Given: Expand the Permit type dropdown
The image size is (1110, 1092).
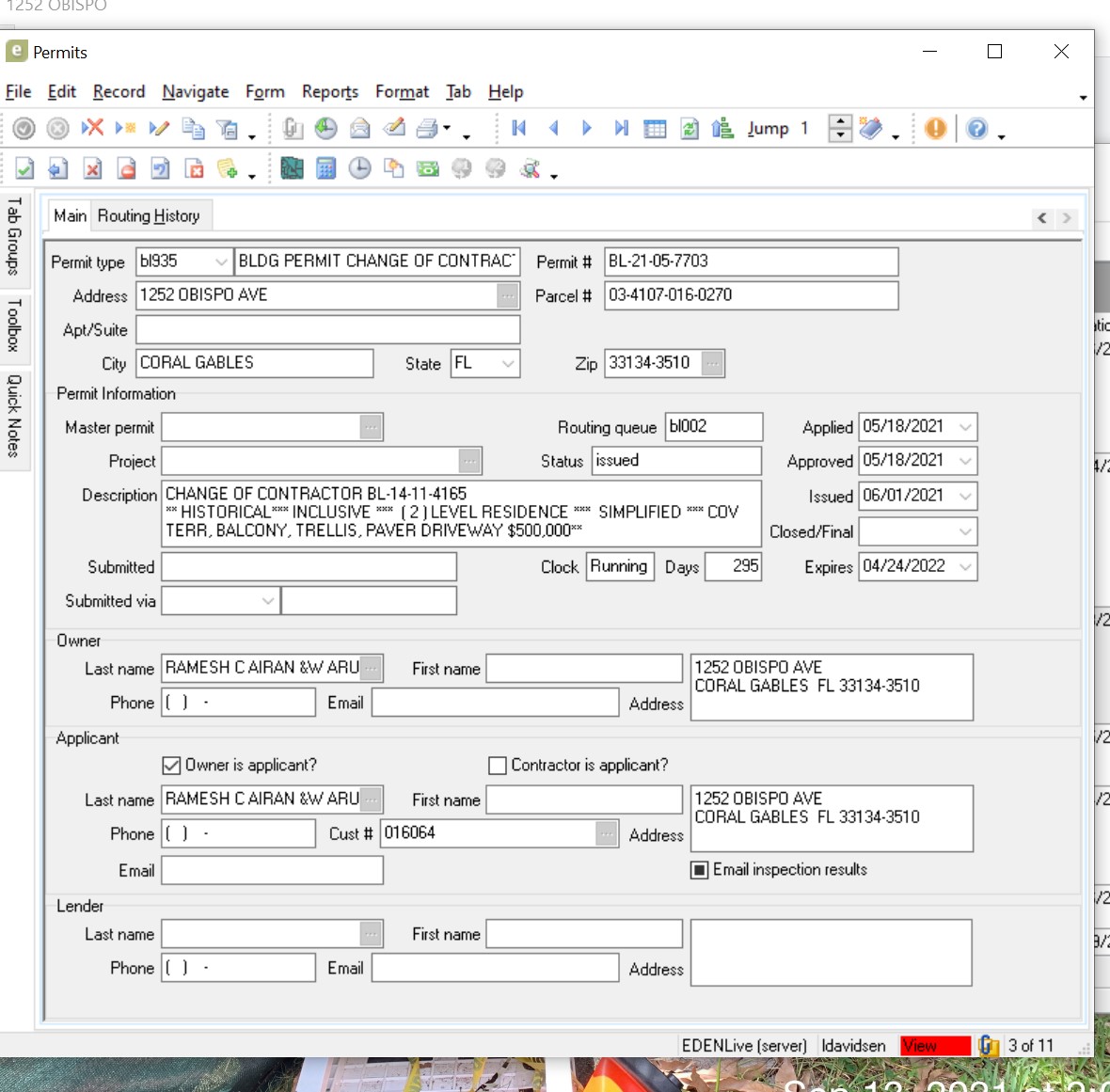Looking at the screenshot, I should tap(221, 261).
